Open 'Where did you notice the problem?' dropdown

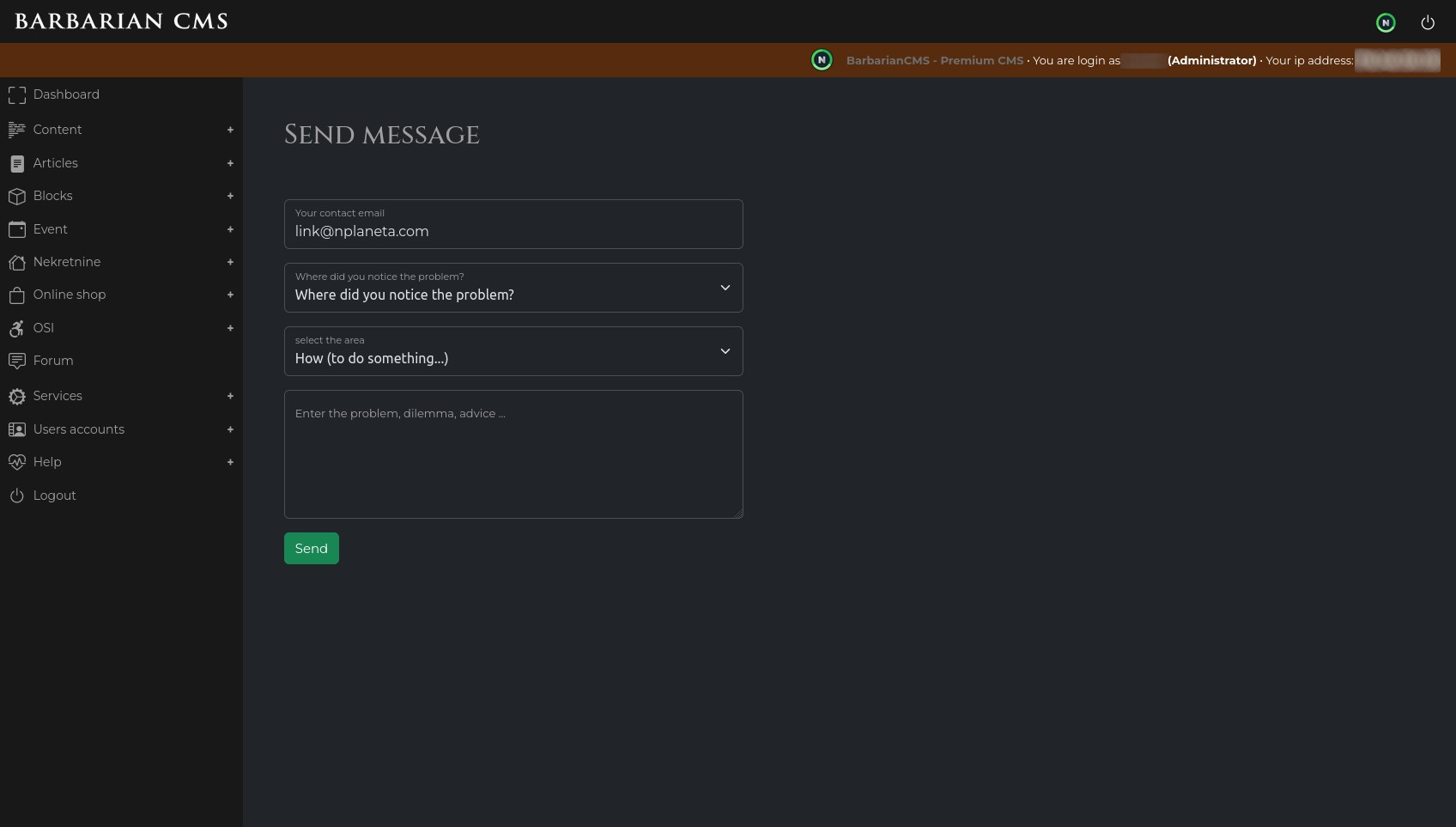pos(513,288)
